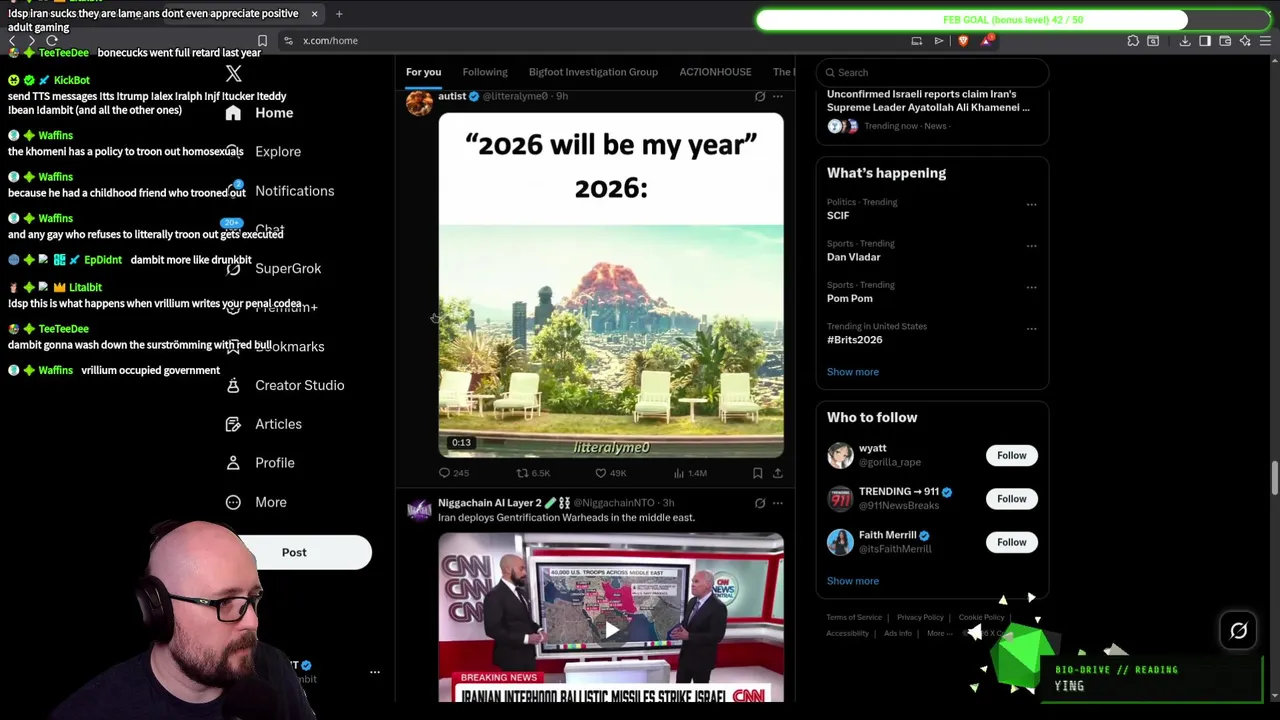This screenshot has height=720, width=1280.
Task: Open browser extensions puzzle icon
Action: (x=1133, y=41)
